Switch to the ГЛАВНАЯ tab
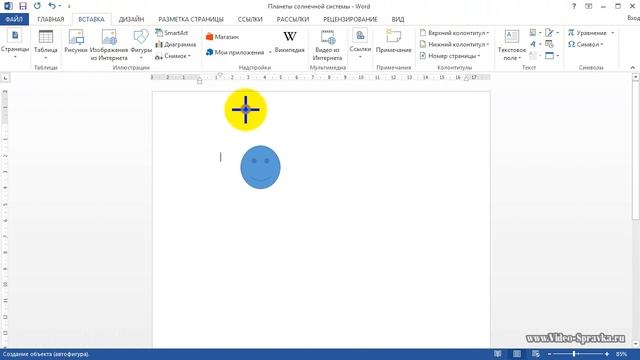The image size is (640, 360). [51, 19]
